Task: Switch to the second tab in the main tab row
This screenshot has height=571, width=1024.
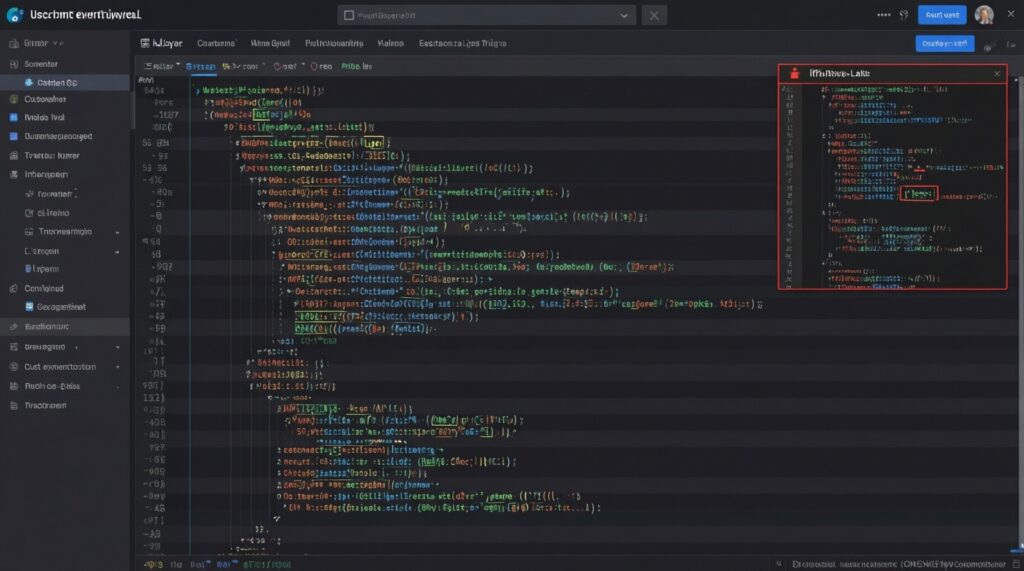Action: click(216, 44)
